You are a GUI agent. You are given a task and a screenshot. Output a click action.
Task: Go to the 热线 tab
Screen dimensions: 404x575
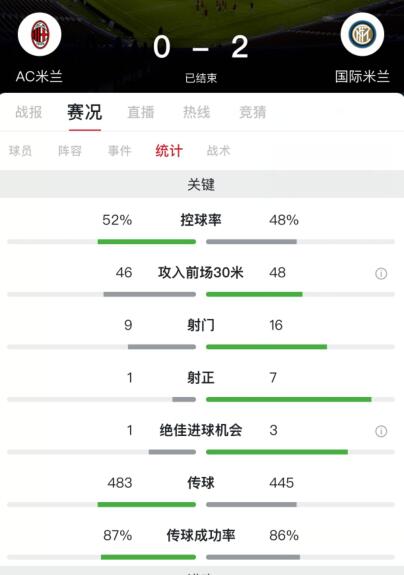coord(197,112)
